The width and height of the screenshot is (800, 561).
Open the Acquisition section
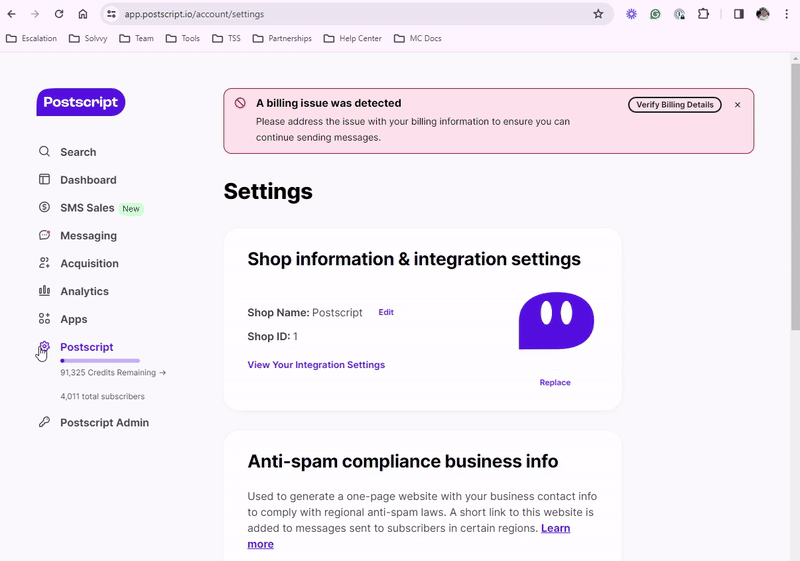pyautogui.click(x=89, y=264)
